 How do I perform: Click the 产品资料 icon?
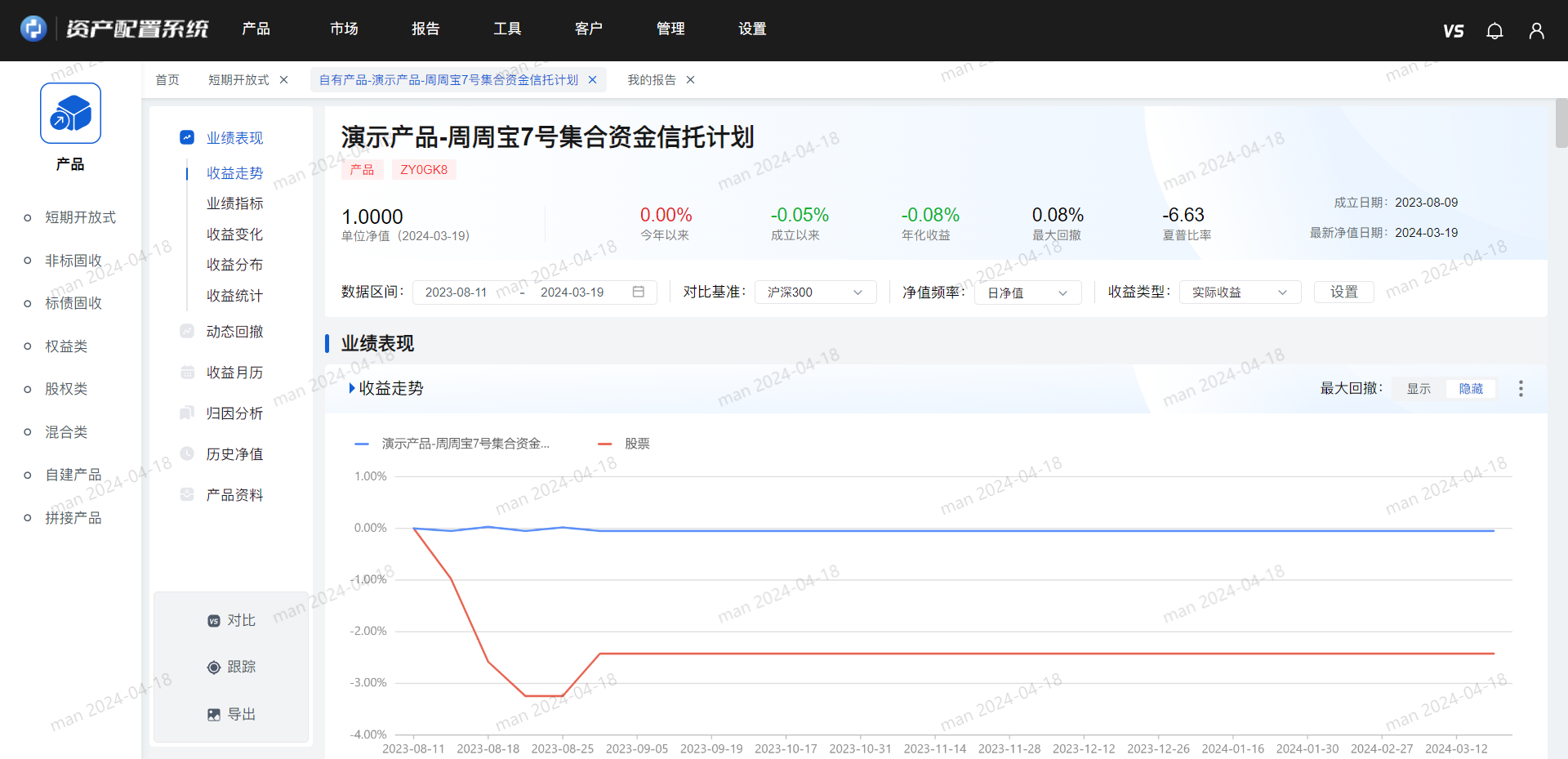point(187,494)
